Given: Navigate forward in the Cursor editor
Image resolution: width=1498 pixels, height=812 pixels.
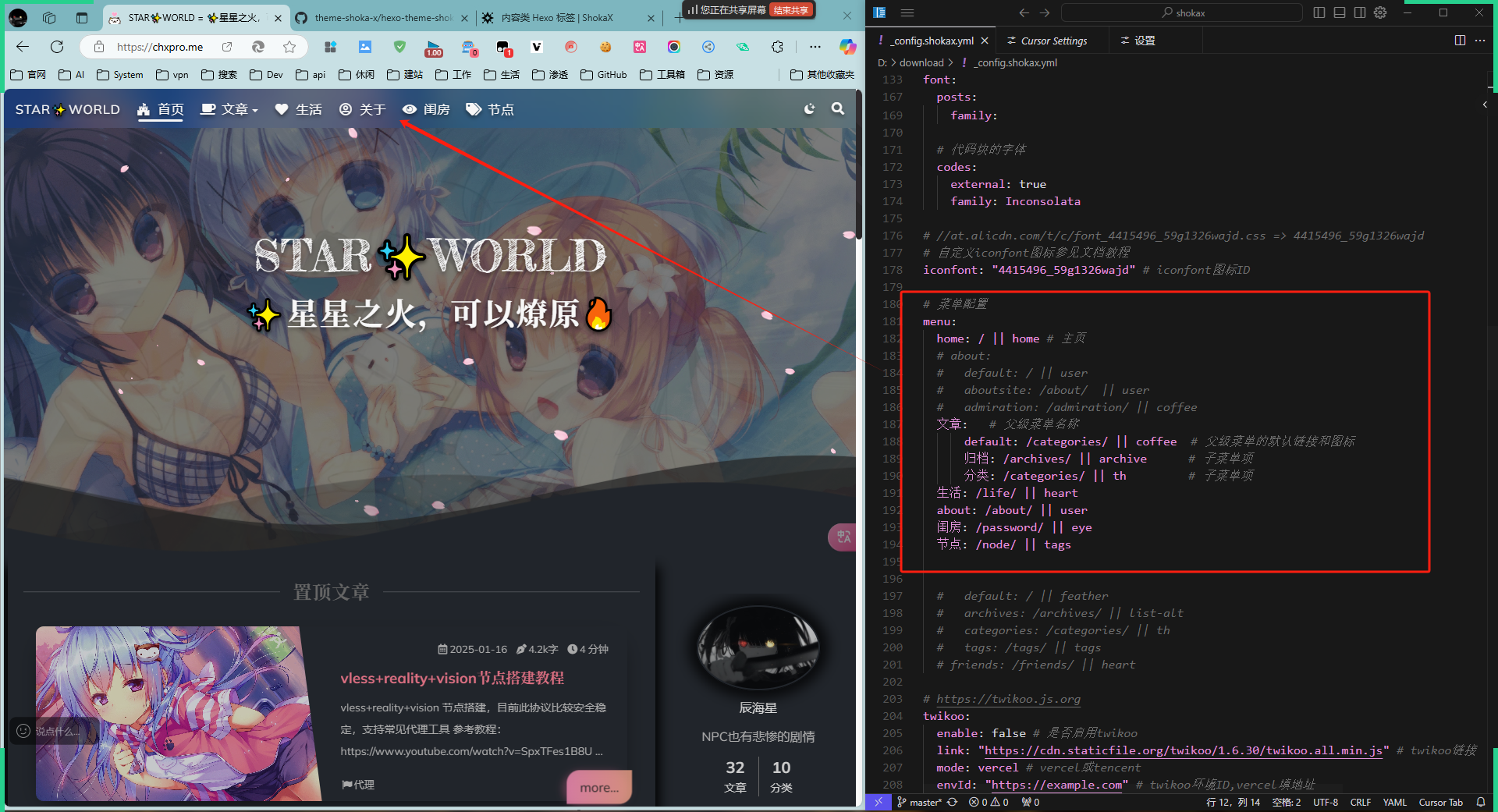Looking at the screenshot, I should 1045,12.
